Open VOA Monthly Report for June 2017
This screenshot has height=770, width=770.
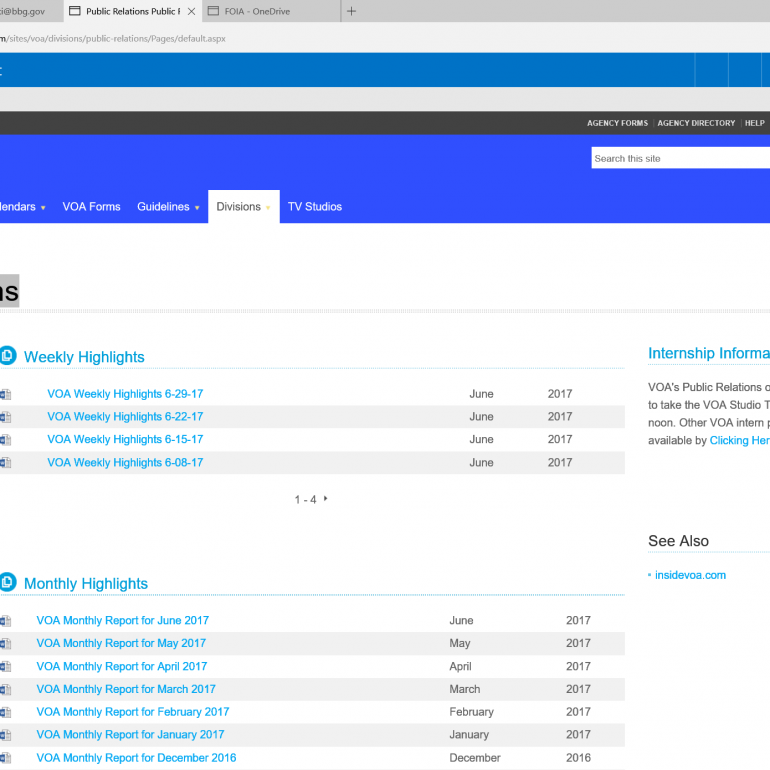[x=123, y=620]
